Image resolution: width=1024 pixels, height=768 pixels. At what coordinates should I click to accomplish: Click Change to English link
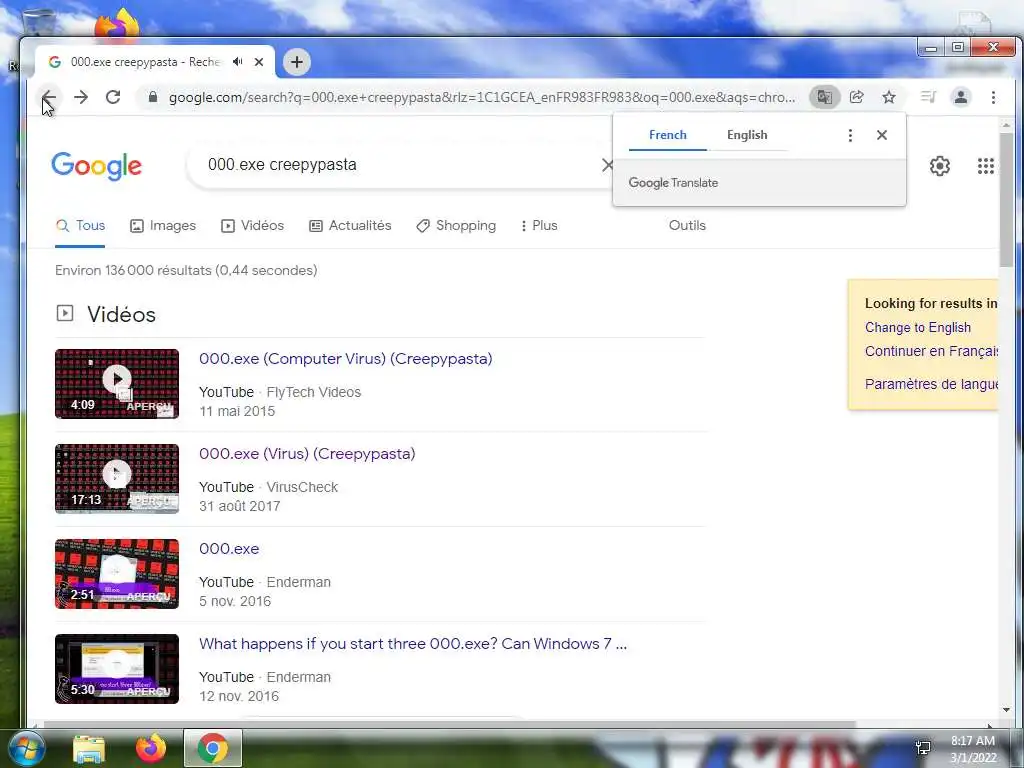pos(918,327)
